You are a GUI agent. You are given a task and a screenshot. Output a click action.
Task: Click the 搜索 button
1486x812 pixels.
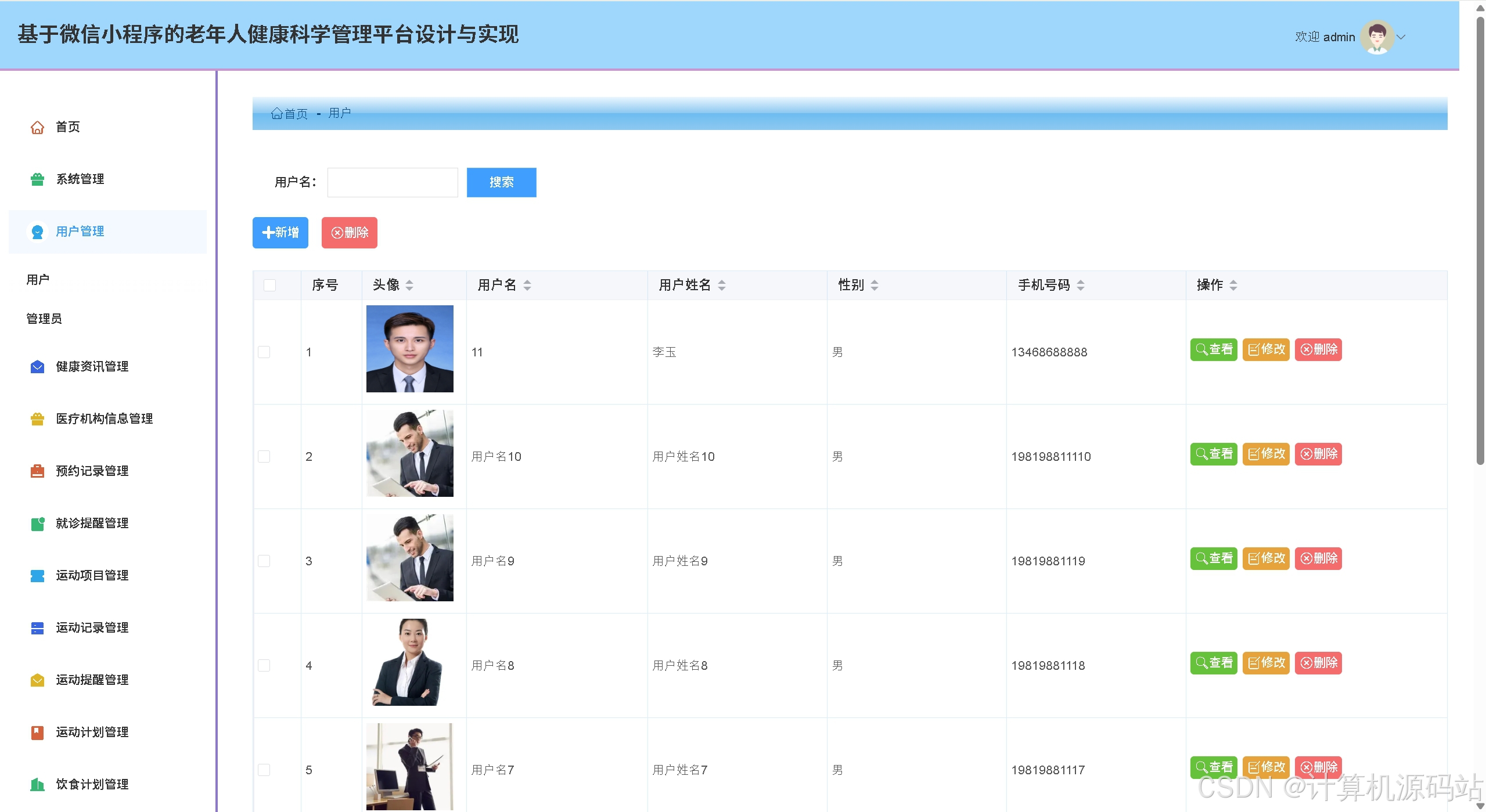coord(501,182)
